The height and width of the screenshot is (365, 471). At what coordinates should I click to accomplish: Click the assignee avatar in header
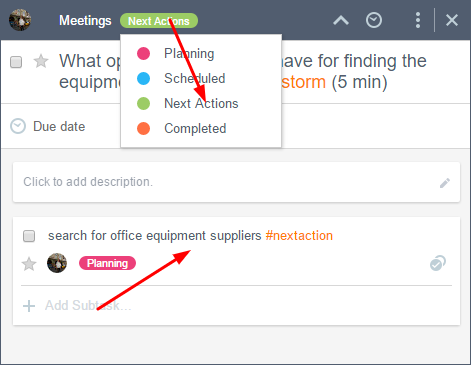click(20, 20)
